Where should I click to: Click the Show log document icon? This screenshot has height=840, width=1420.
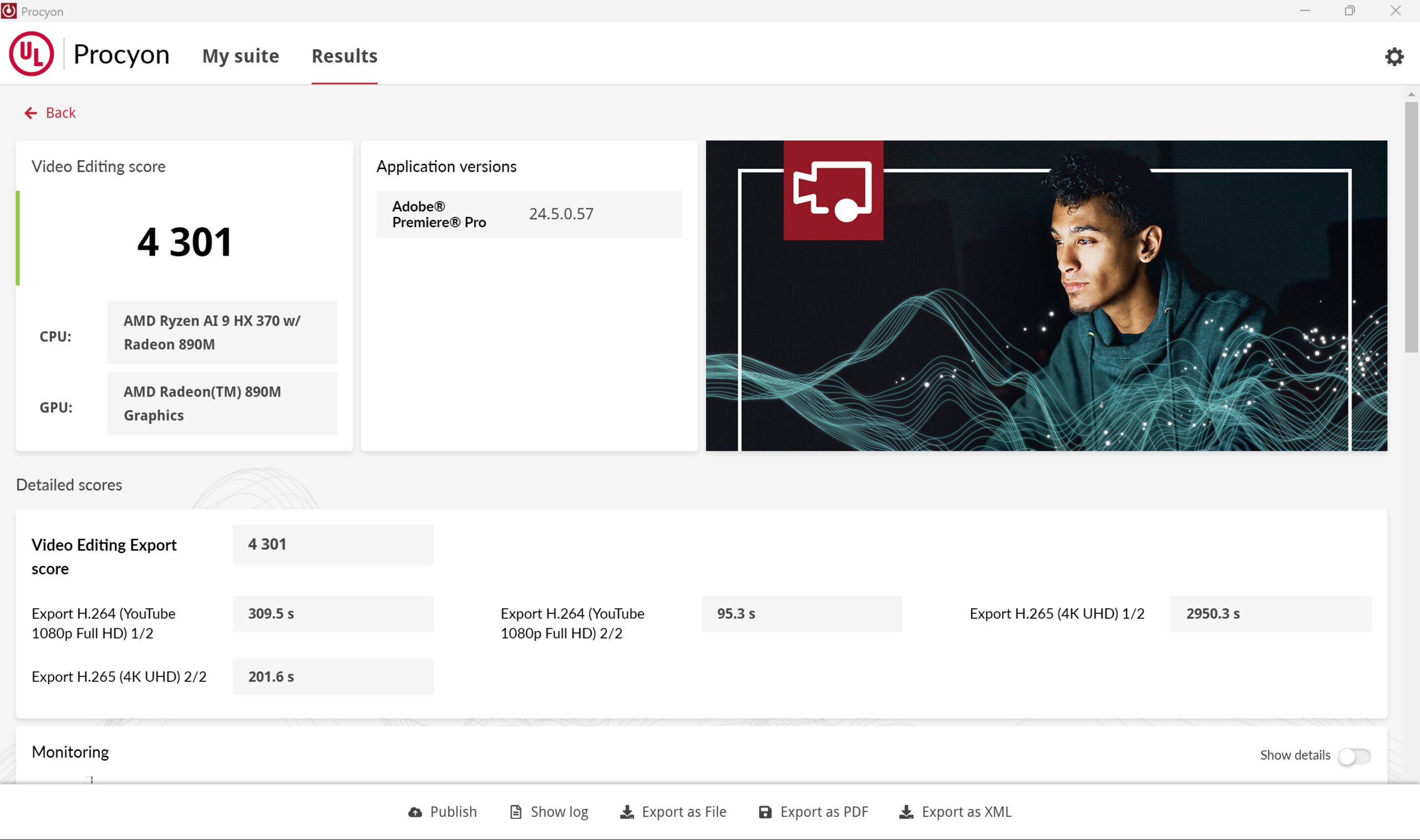[x=515, y=812]
